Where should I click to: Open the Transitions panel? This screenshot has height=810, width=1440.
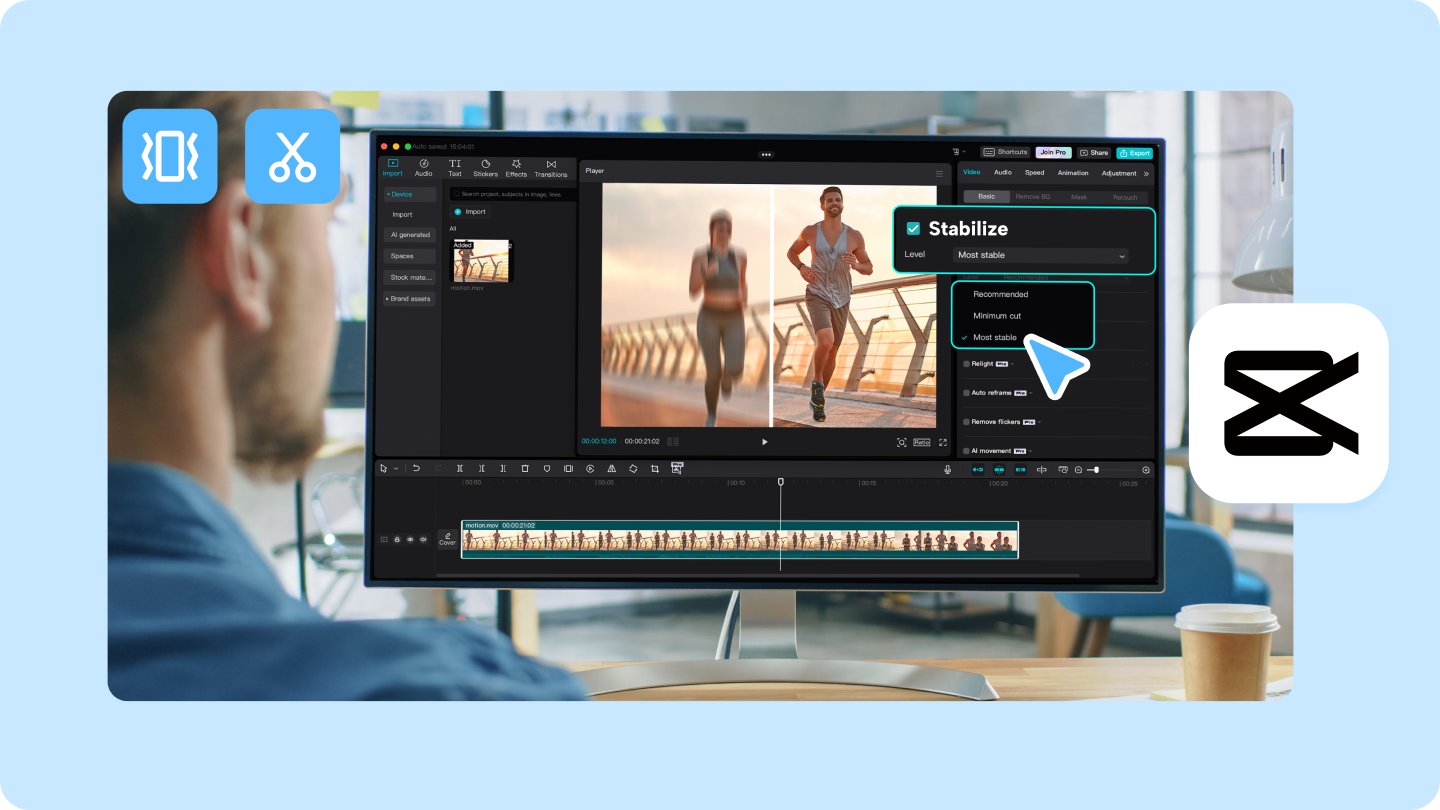point(551,167)
